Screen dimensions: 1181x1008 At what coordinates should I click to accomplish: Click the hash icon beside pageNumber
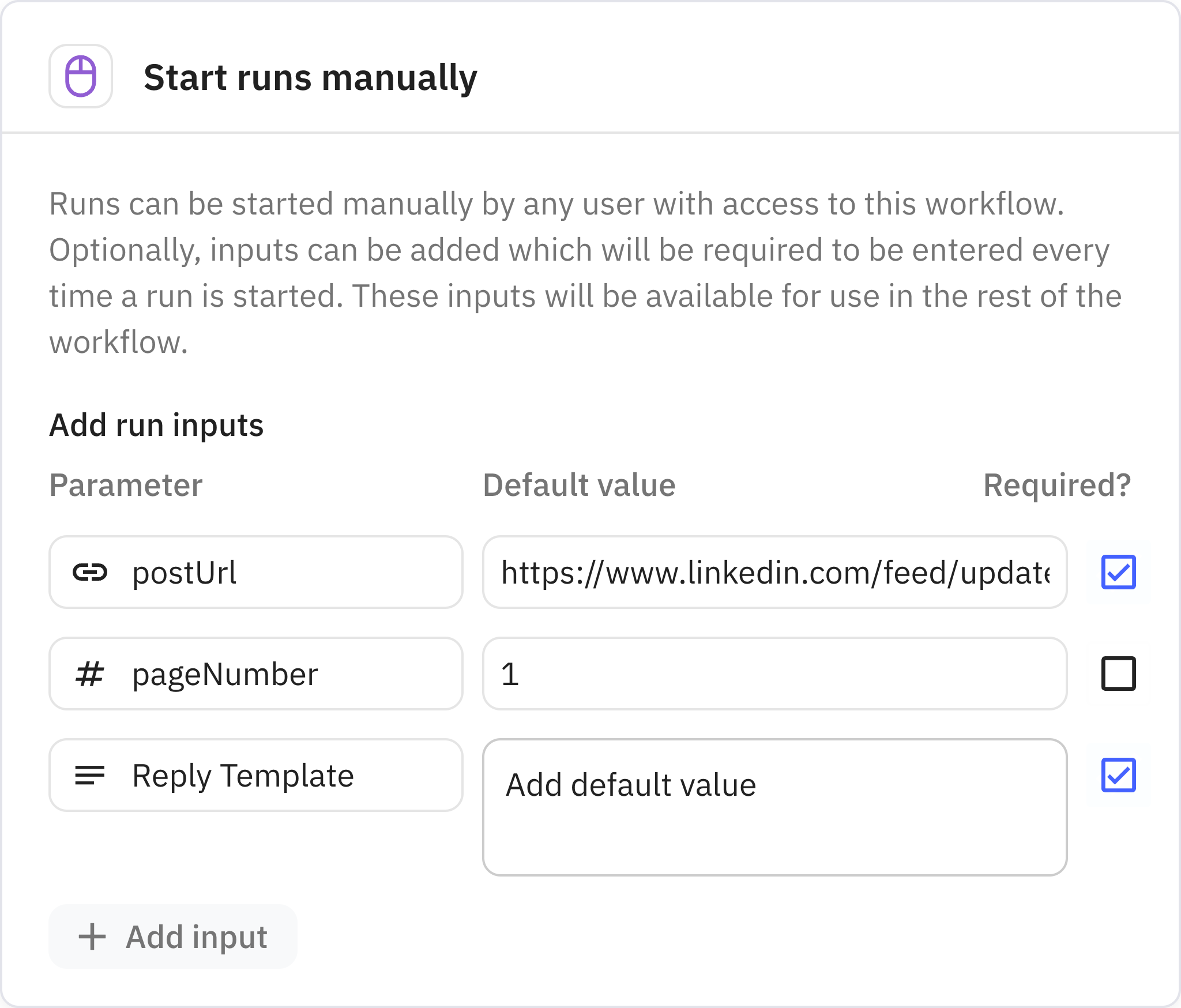coord(90,674)
